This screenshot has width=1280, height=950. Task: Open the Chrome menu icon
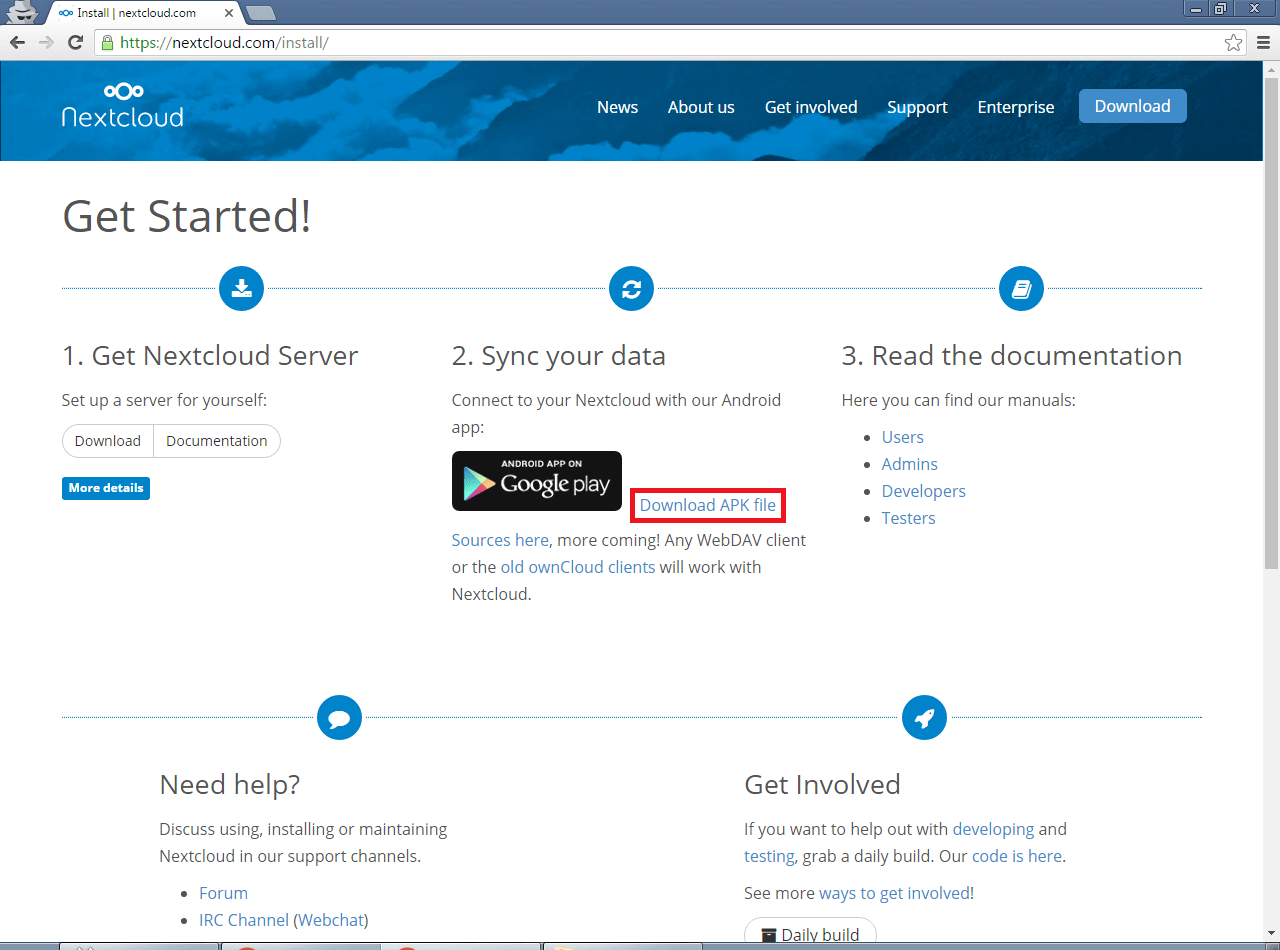pos(1263,43)
